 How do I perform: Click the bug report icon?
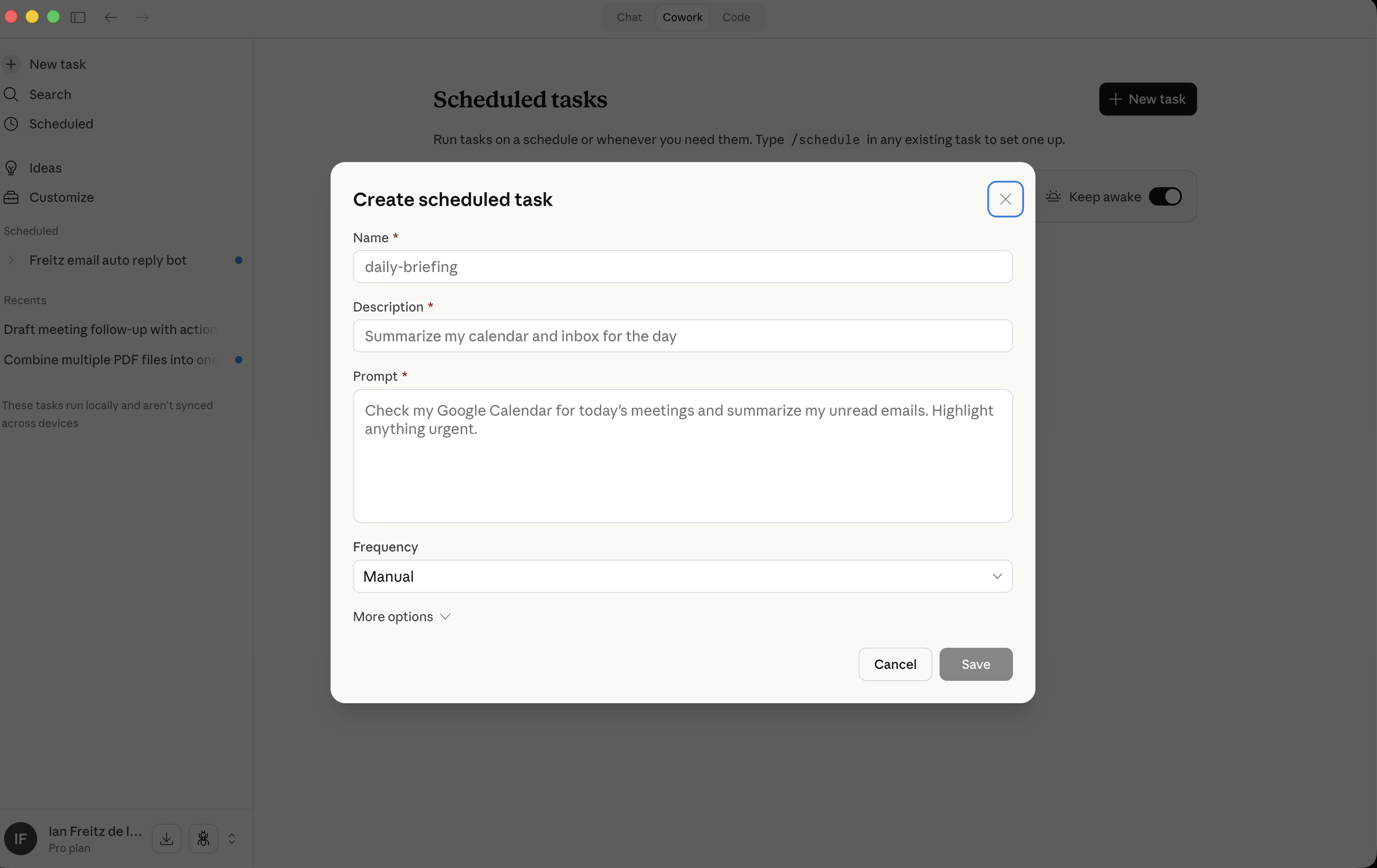click(203, 838)
